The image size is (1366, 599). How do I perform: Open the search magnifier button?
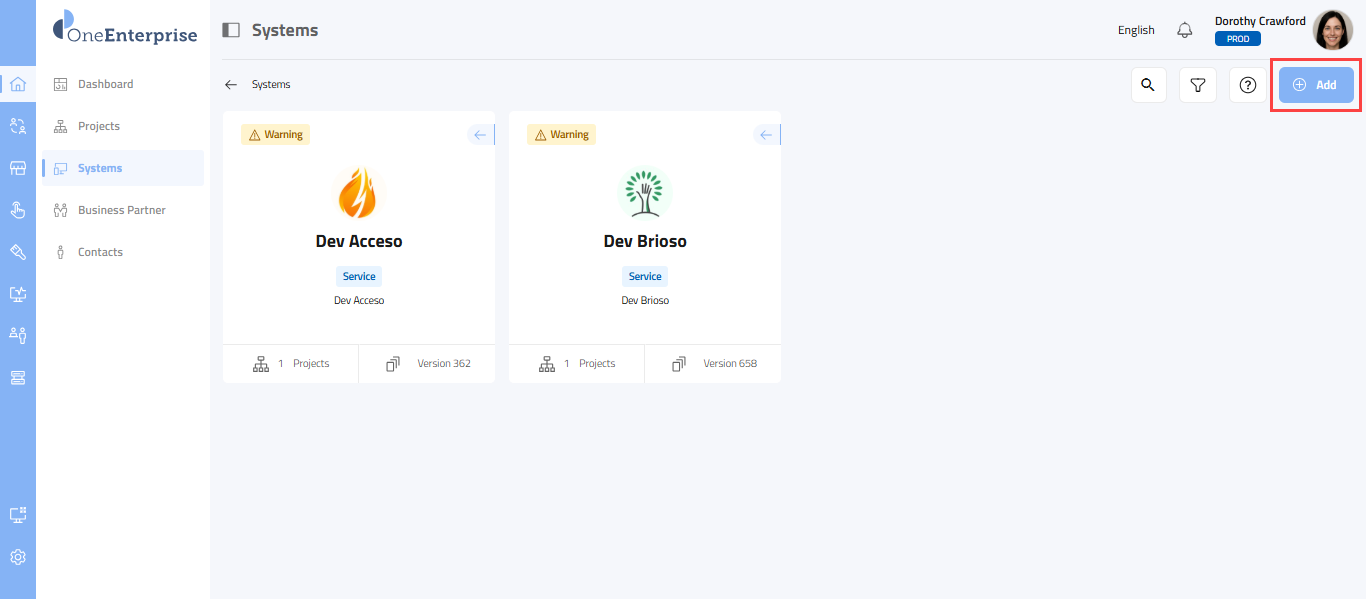pos(1149,85)
